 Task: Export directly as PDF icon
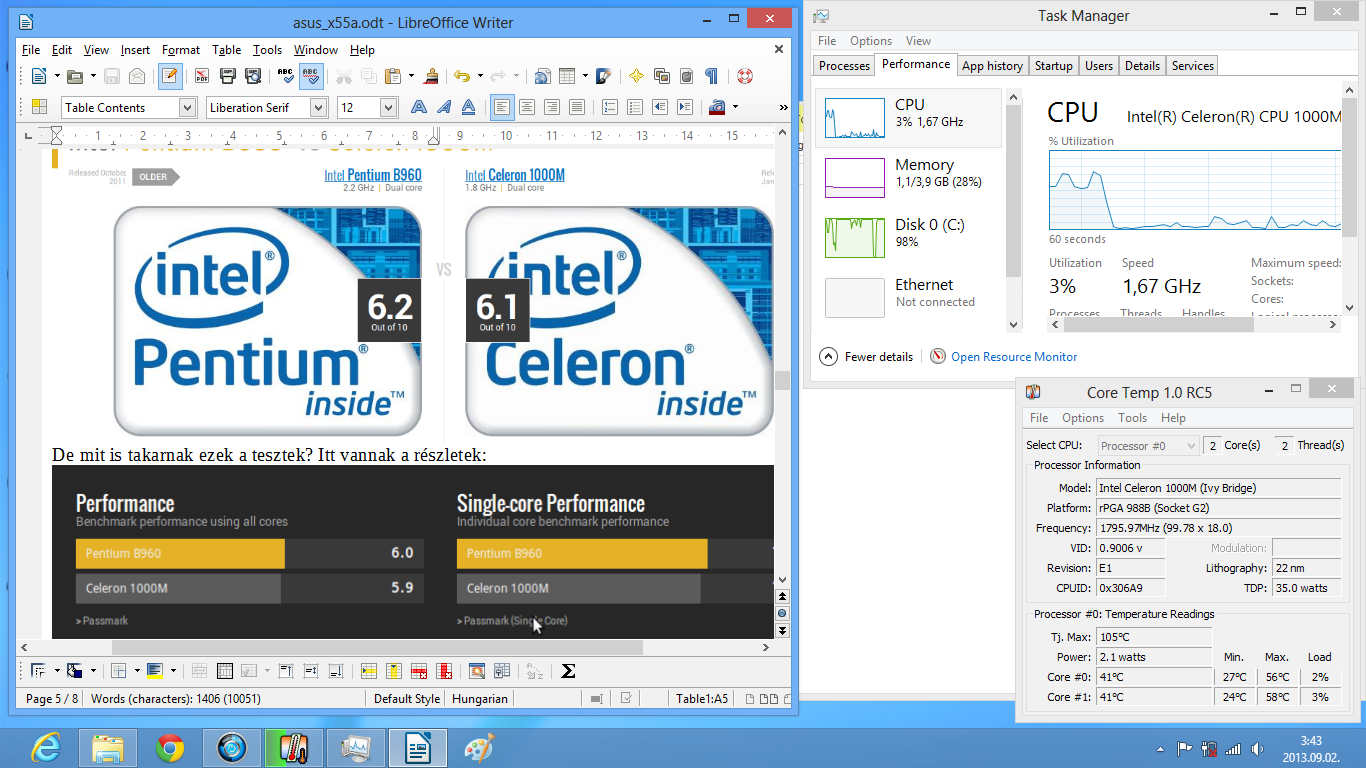[x=202, y=76]
